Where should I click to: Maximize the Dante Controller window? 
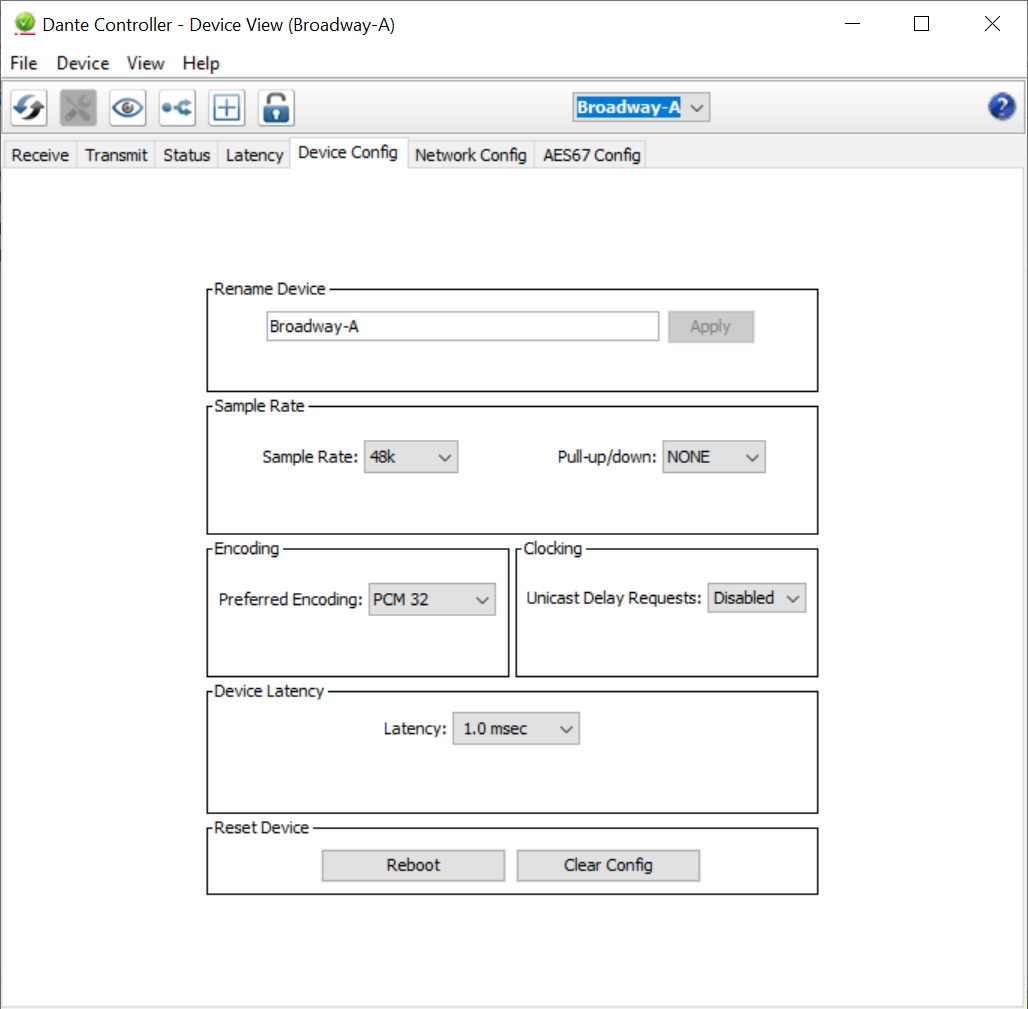[x=921, y=24]
